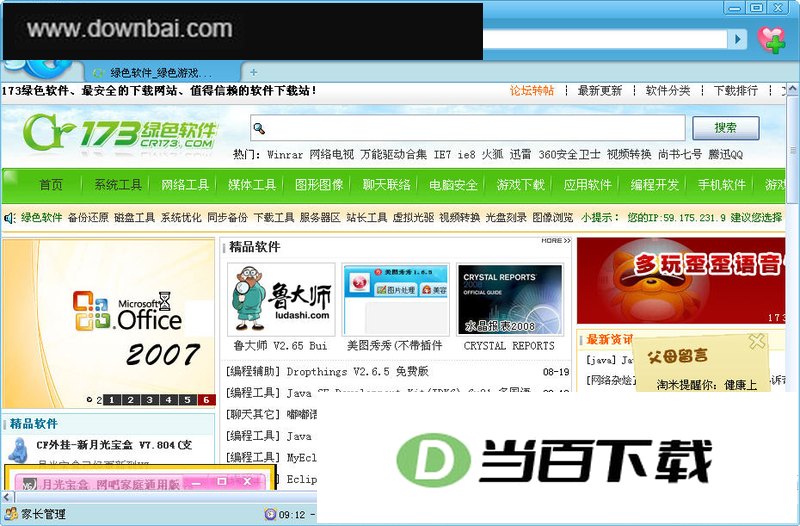Open the 电脑安全 category
This screenshot has height=526, width=800.
coord(453,185)
